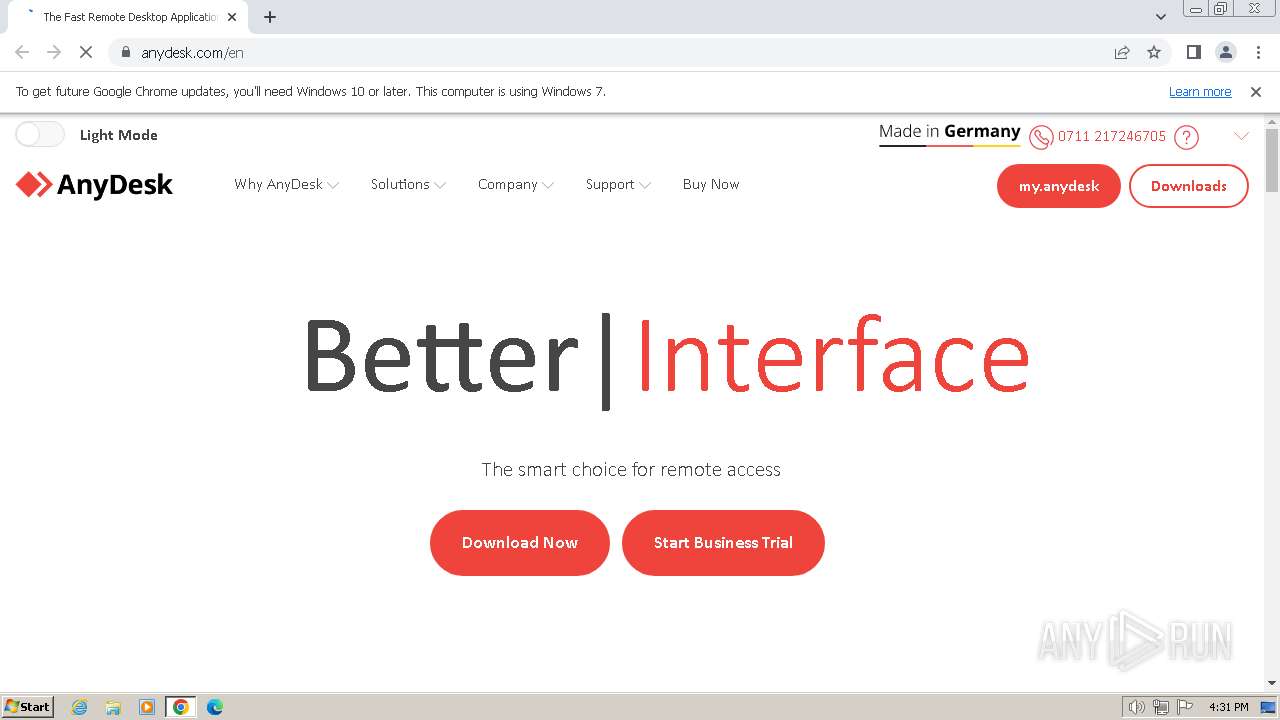
Task: Click the Made in Germany text
Action: (950, 131)
